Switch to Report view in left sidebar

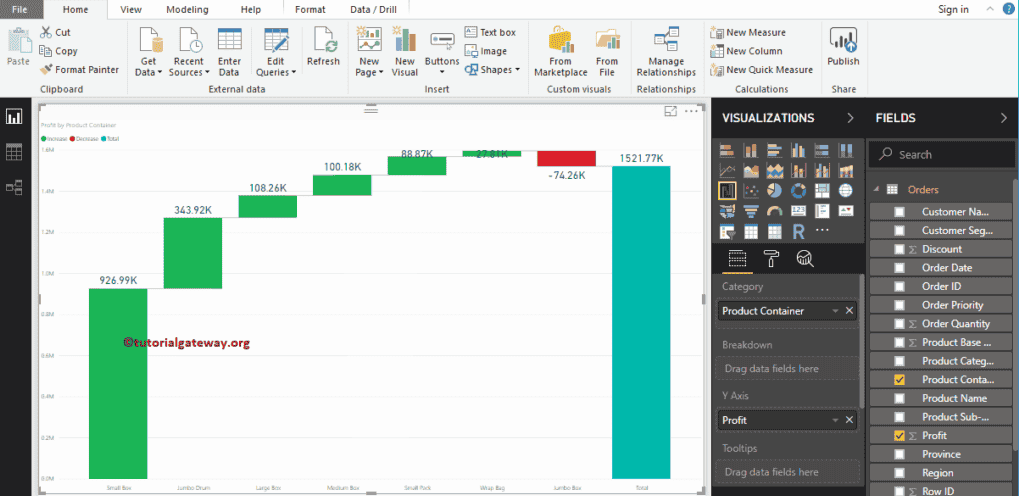[14, 116]
